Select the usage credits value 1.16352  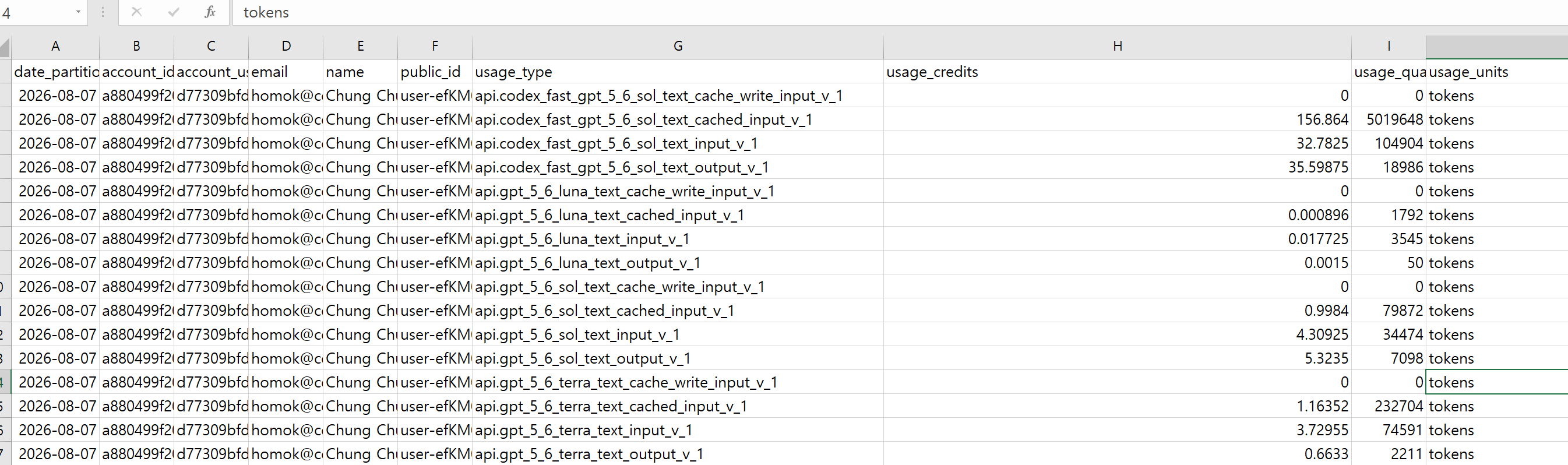pyautogui.click(x=1118, y=406)
